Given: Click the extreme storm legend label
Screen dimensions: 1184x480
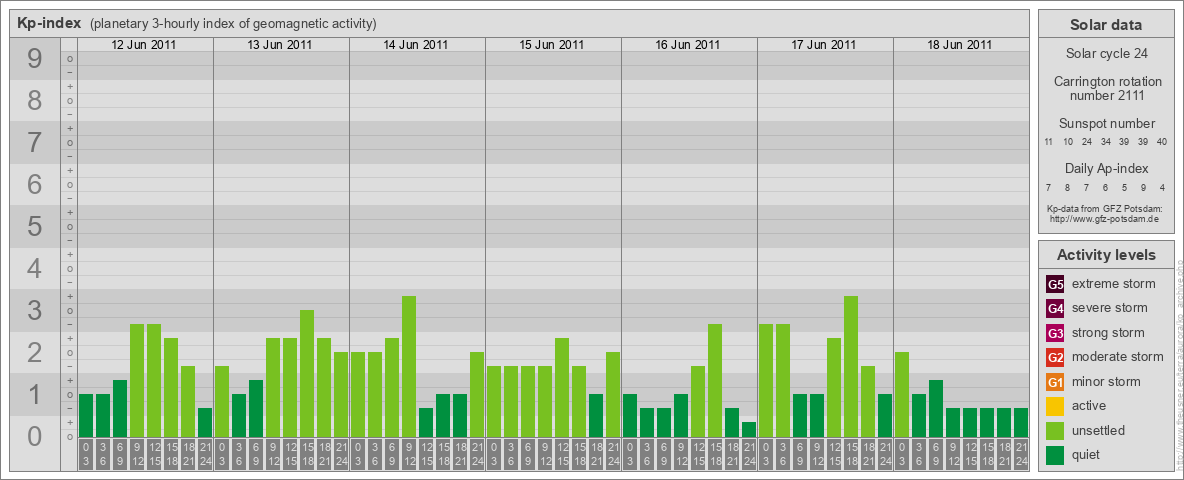Looking at the screenshot, I should 1114,284.
